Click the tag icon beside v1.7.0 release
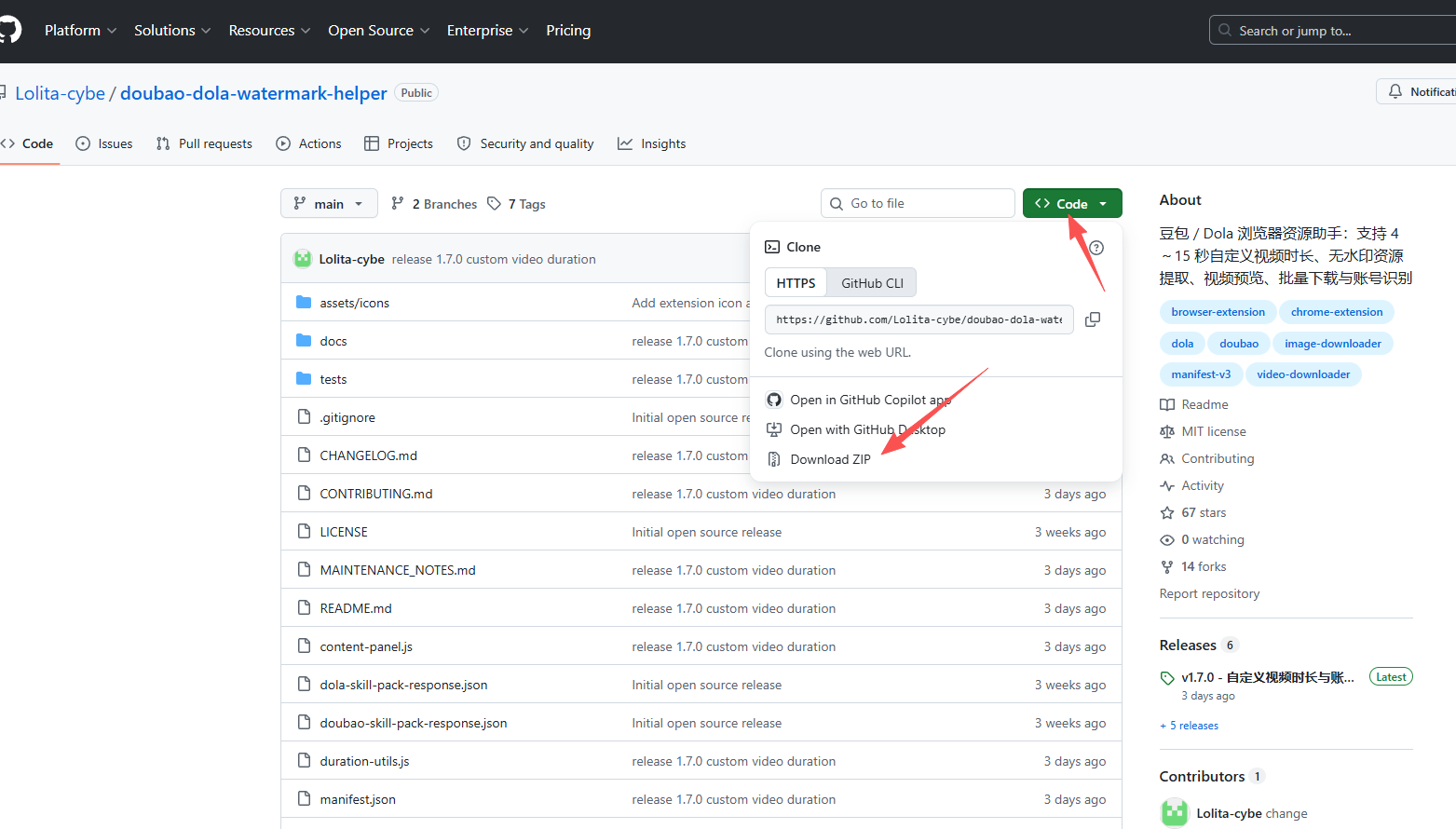1456x829 pixels. click(1167, 678)
